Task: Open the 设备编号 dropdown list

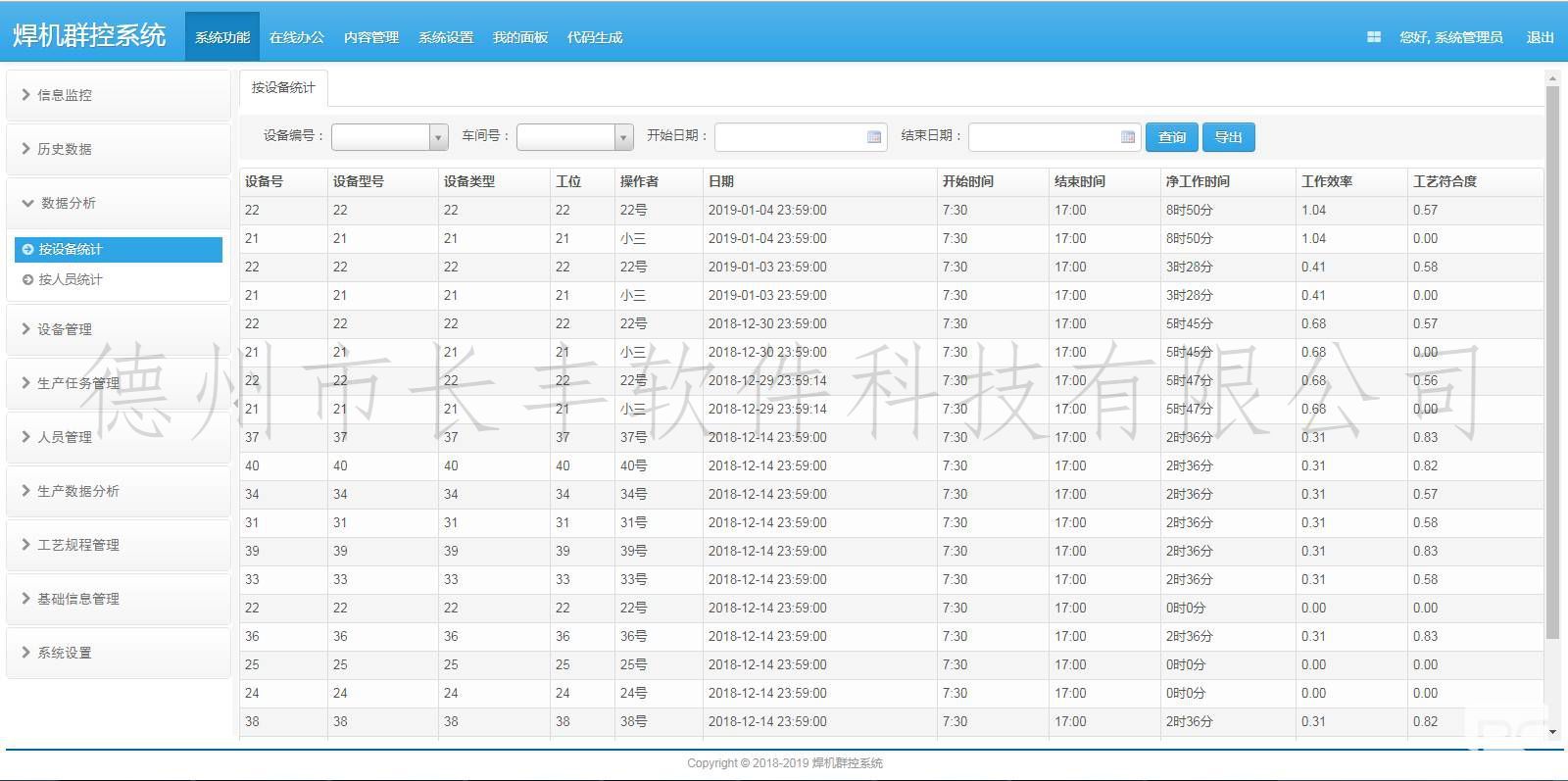Action: pos(439,137)
